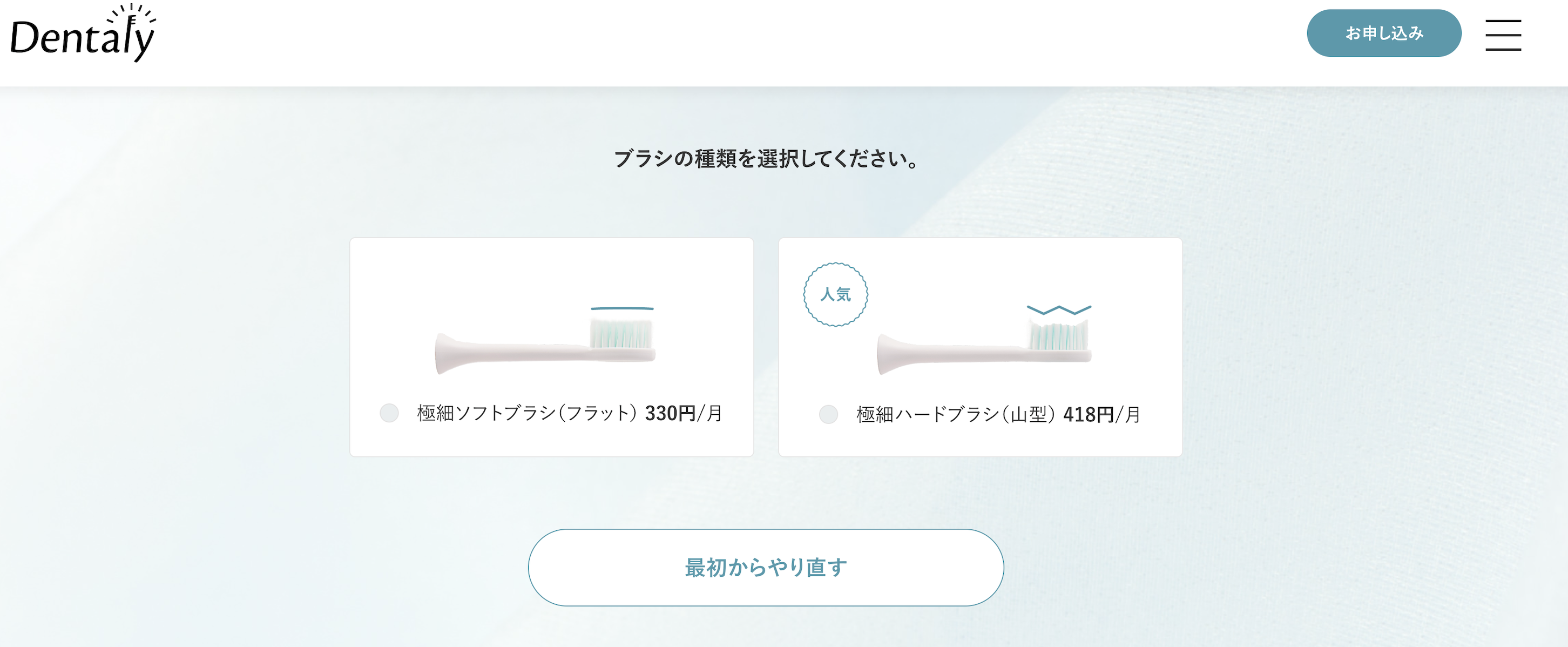Click the 418円/月 price text

1101,414
